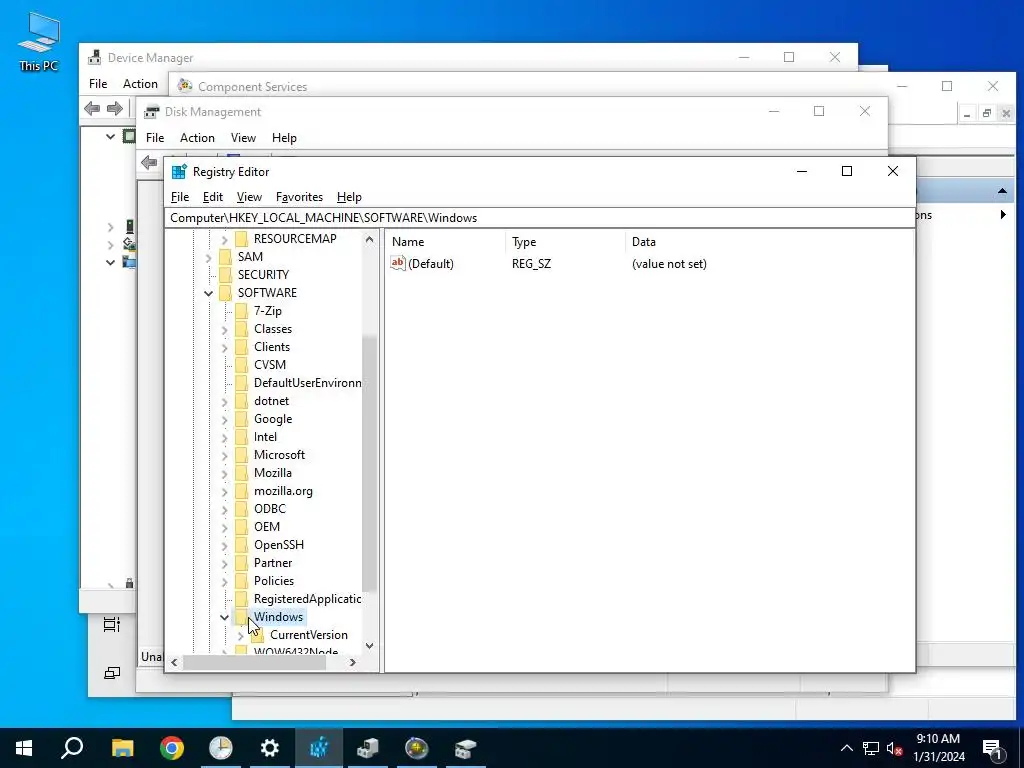Select the WOW6432Node key
This screenshot has width=1024, height=768.
296,651
